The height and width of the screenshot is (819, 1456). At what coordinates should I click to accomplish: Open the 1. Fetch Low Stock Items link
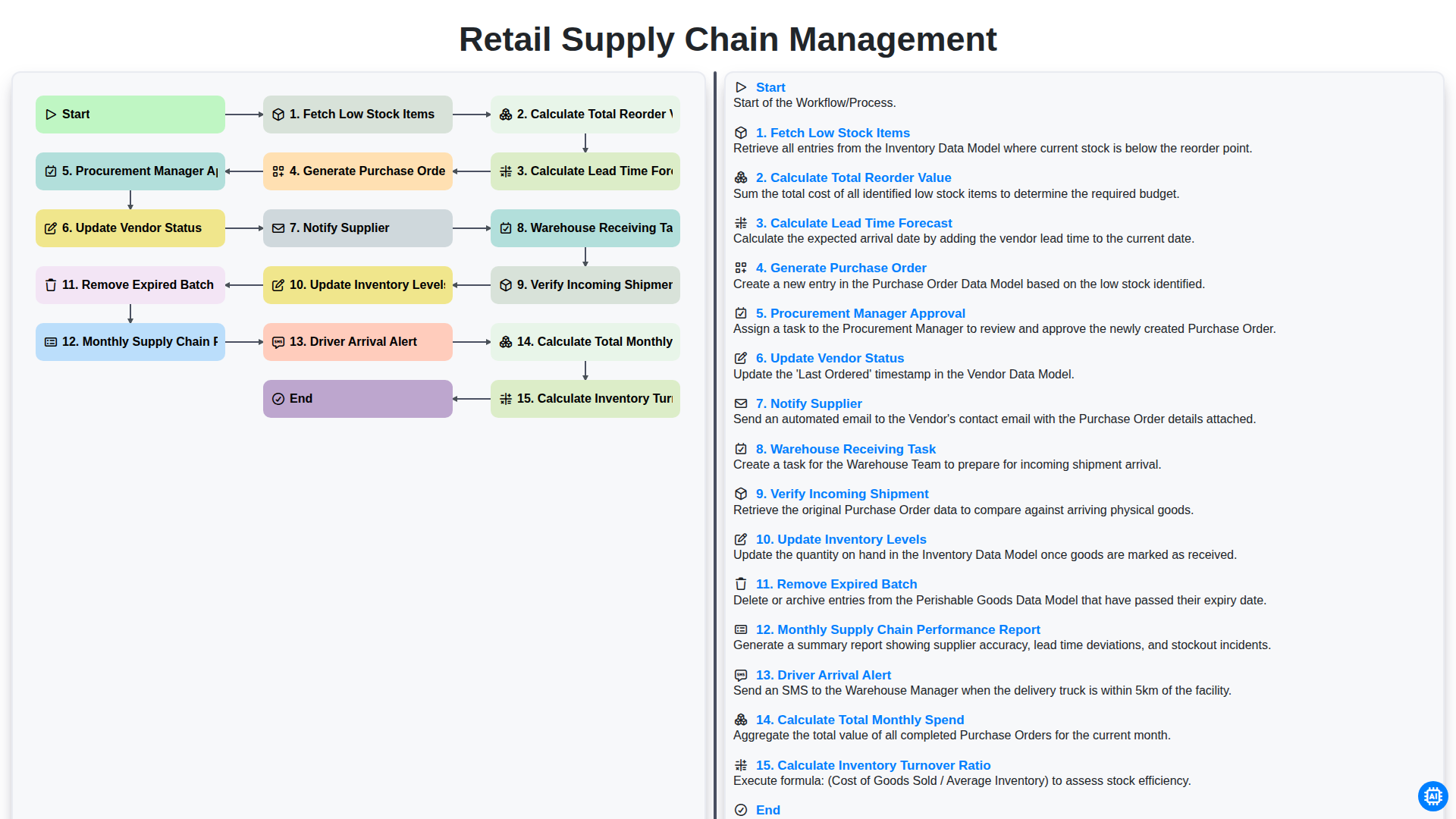click(833, 133)
